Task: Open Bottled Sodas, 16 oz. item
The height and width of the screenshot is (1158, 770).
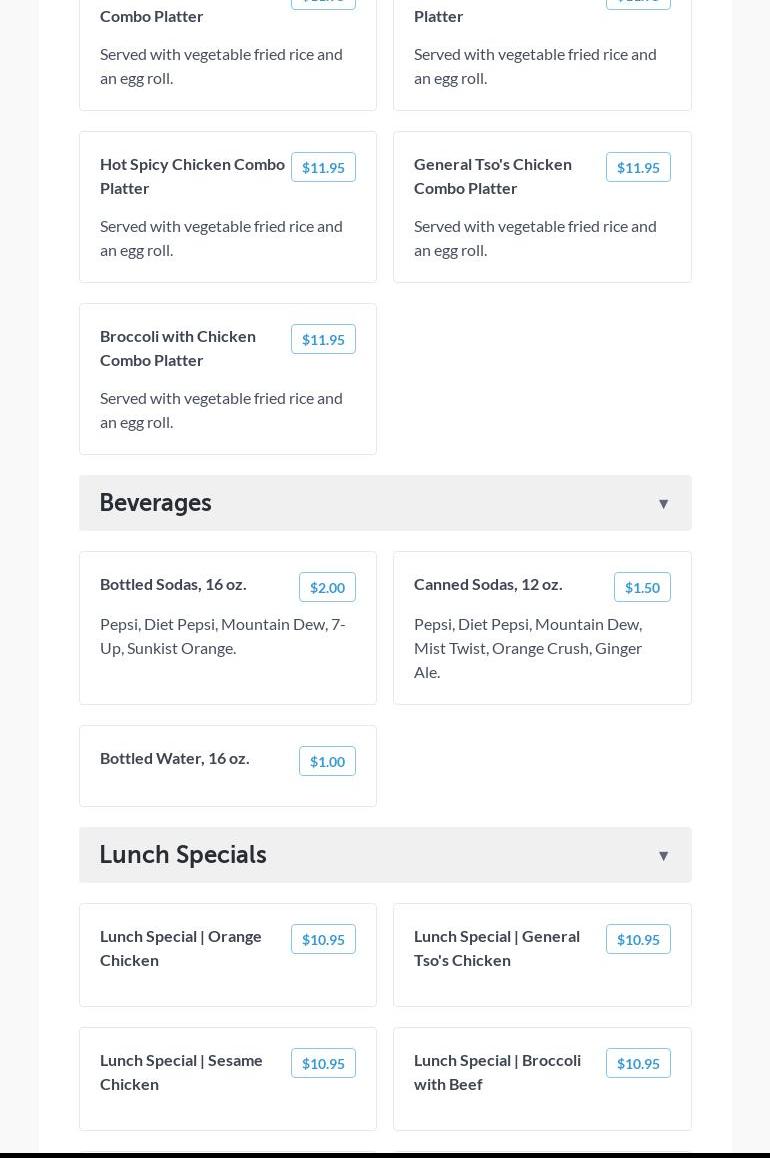Action: tap(173, 584)
